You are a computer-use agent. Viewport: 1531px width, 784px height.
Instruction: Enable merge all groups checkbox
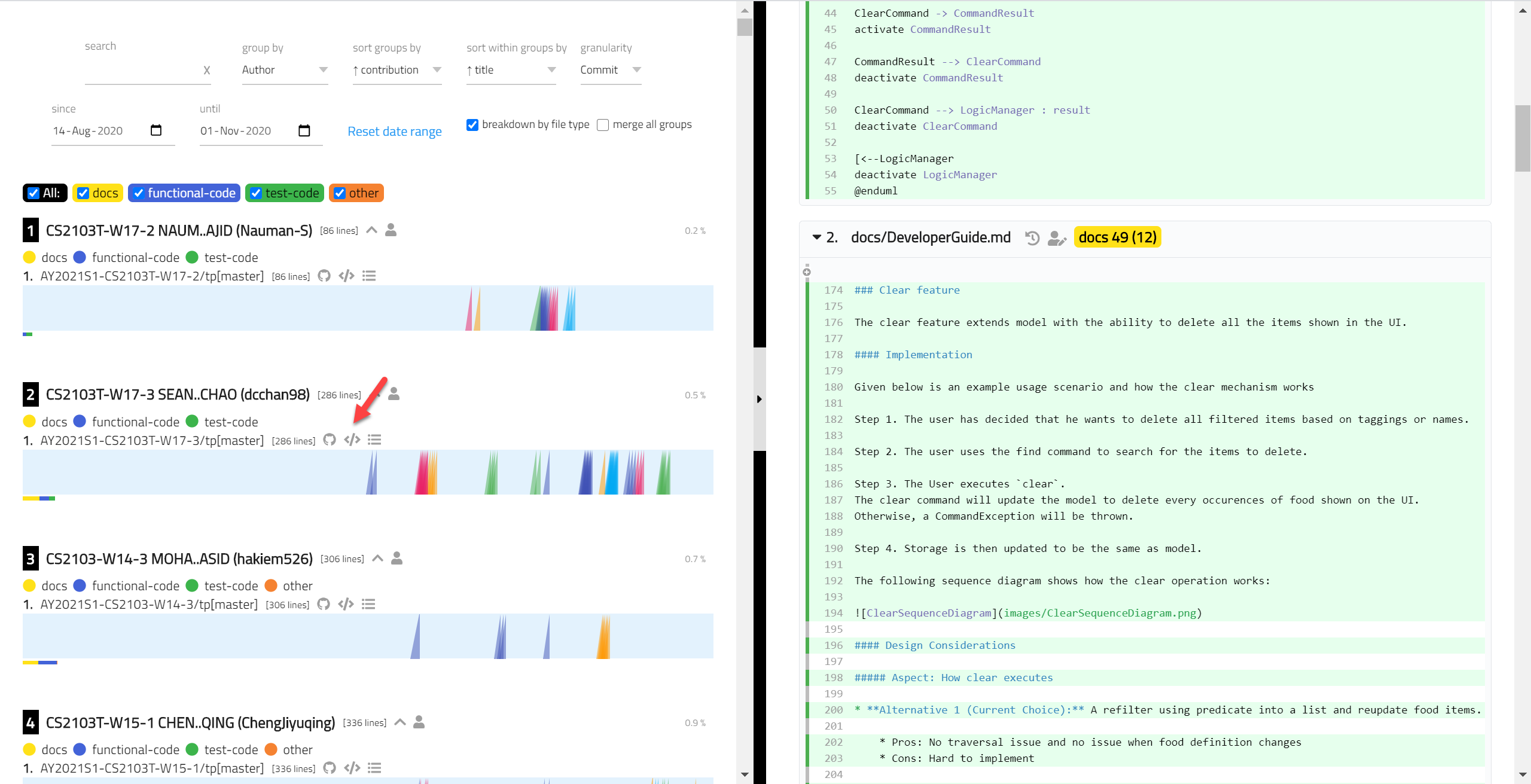point(603,125)
